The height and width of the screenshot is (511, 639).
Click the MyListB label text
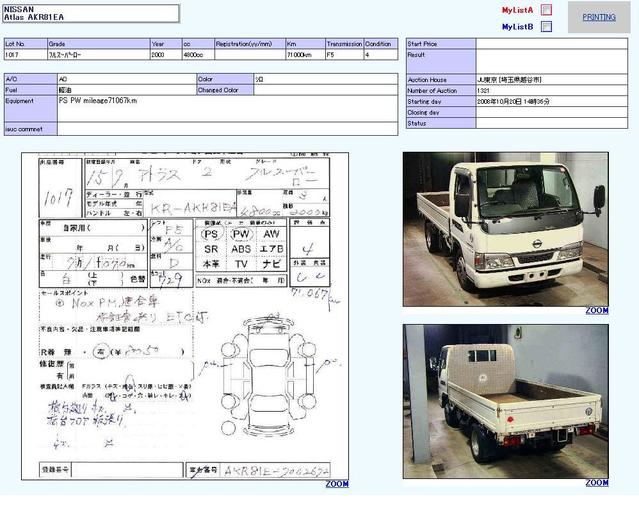518,27
